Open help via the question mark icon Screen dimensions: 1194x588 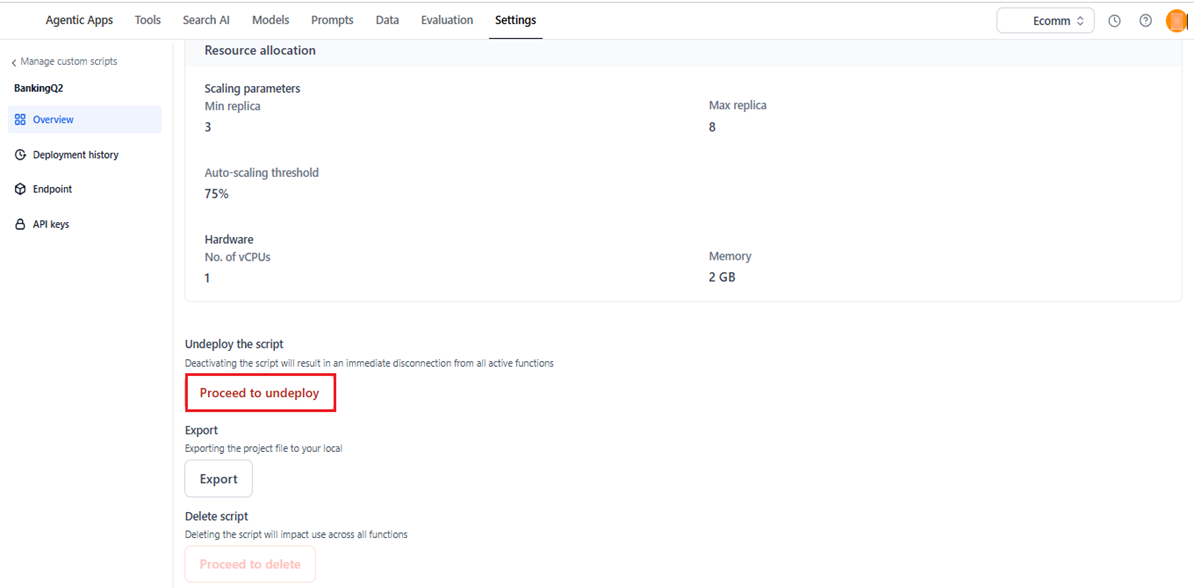pos(1145,20)
